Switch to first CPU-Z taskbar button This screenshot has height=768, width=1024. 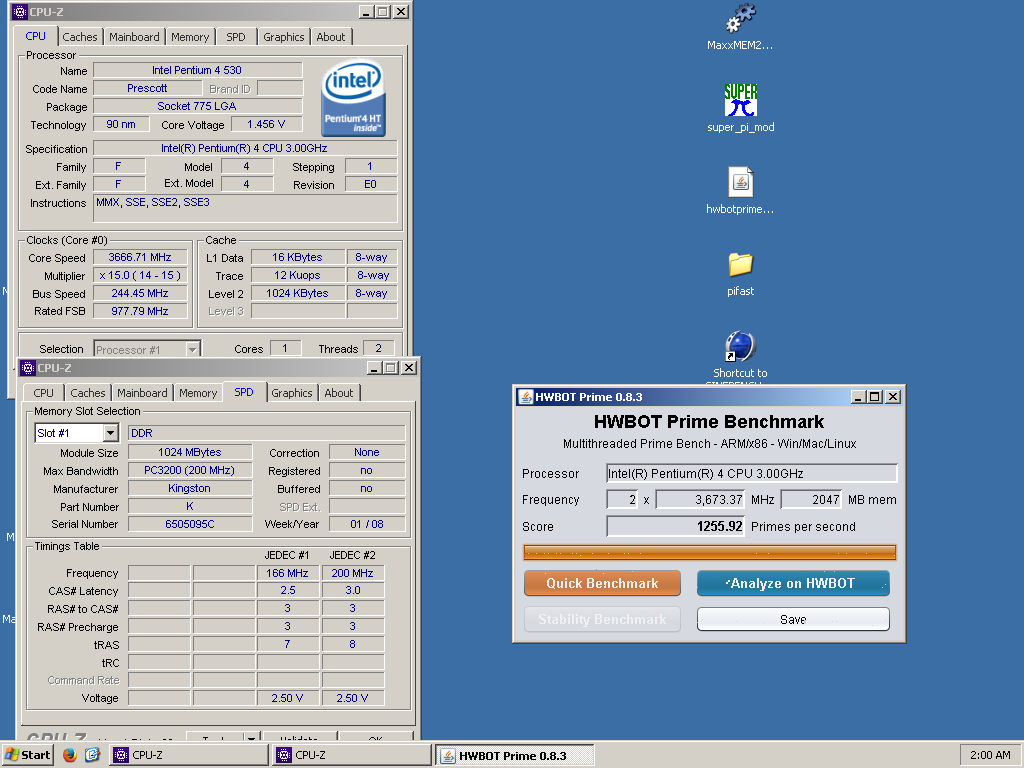coord(188,755)
